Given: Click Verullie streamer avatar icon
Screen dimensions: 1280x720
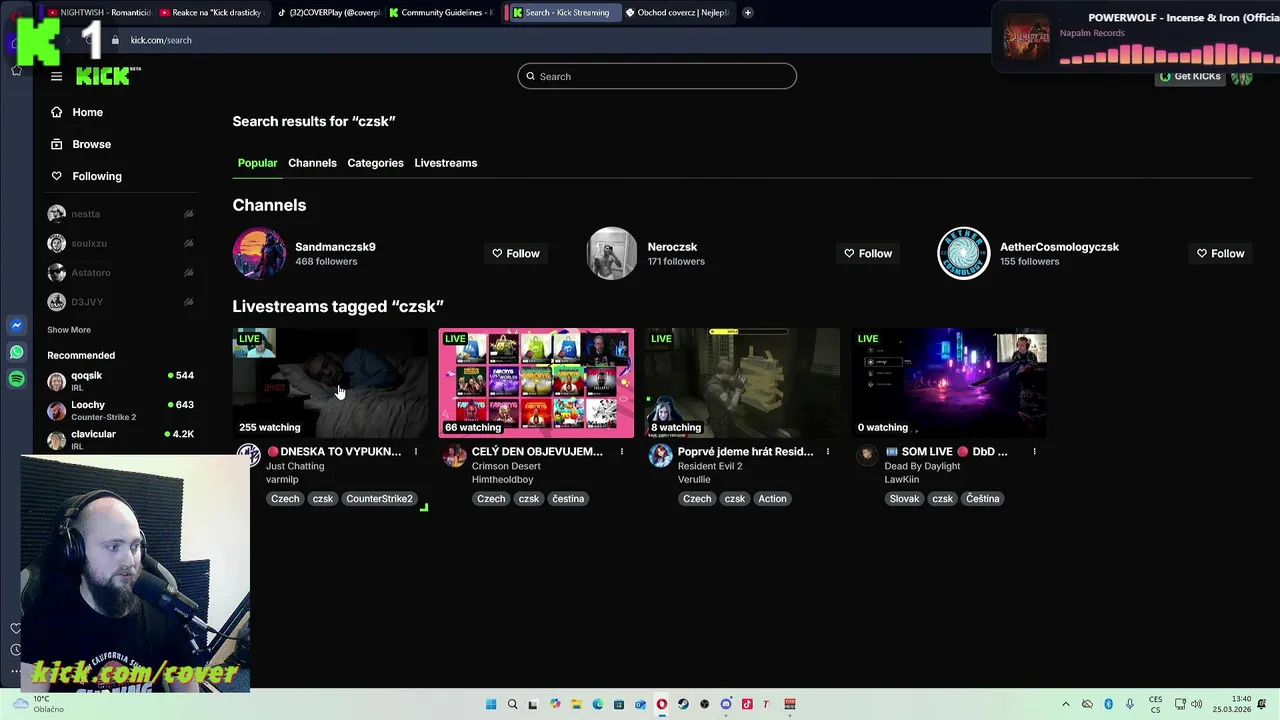Looking at the screenshot, I should pyautogui.click(x=660, y=456).
